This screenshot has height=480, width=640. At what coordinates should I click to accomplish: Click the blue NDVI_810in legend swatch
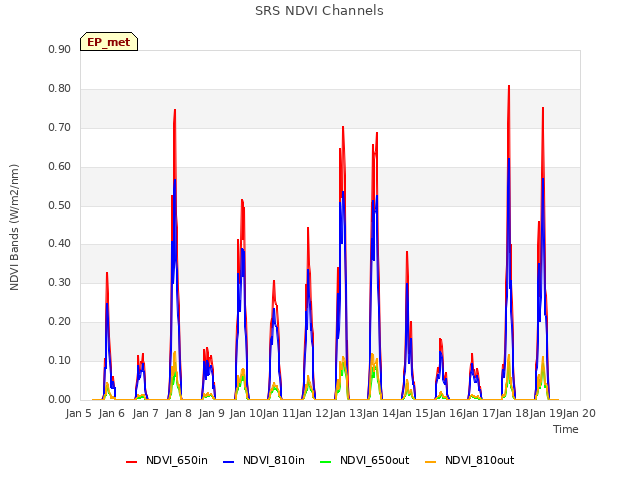click(x=229, y=462)
